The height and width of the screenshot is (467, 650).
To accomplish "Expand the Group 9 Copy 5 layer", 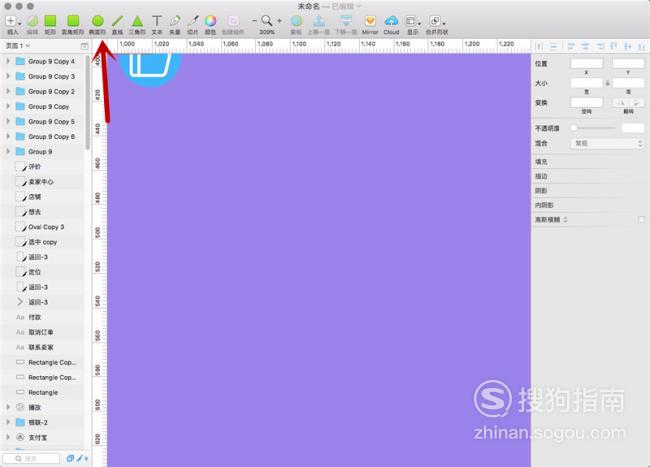I will click(8, 121).
